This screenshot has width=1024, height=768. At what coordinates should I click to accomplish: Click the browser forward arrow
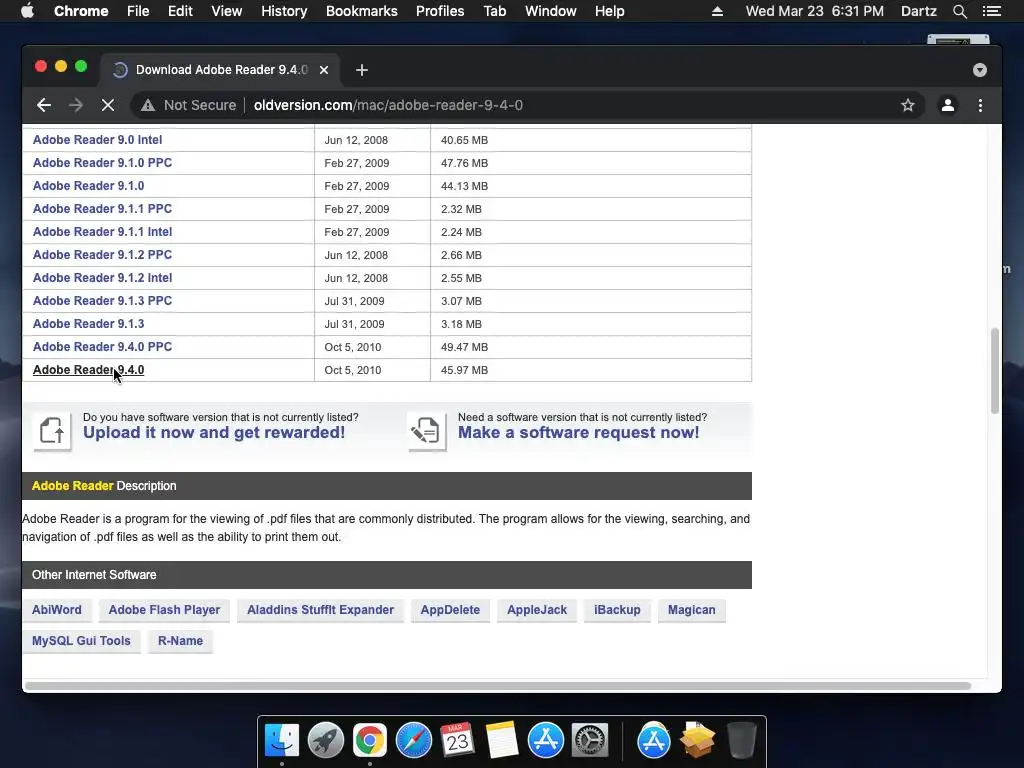(x=76, y=105)
